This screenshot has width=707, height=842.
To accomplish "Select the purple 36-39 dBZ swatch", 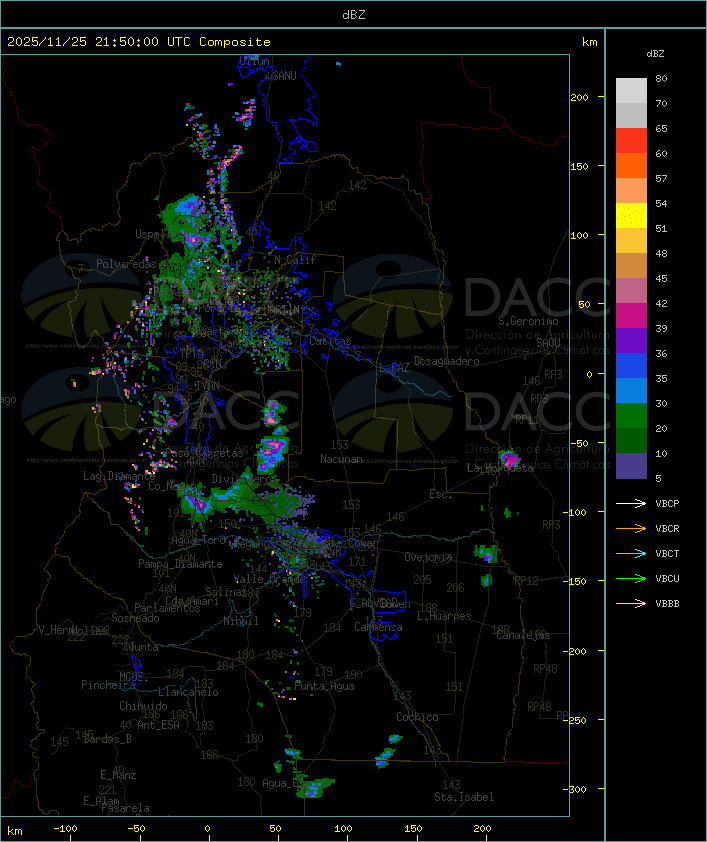I will coord(631,340).
